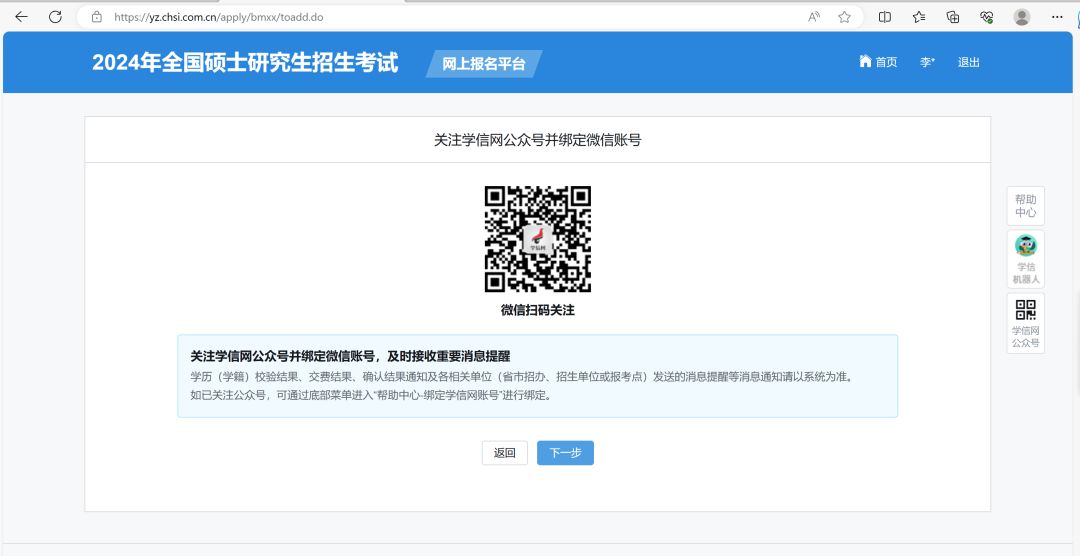Open Read Aloud in address bar
Screen dimensions: 1080x556
pos(814,17)
